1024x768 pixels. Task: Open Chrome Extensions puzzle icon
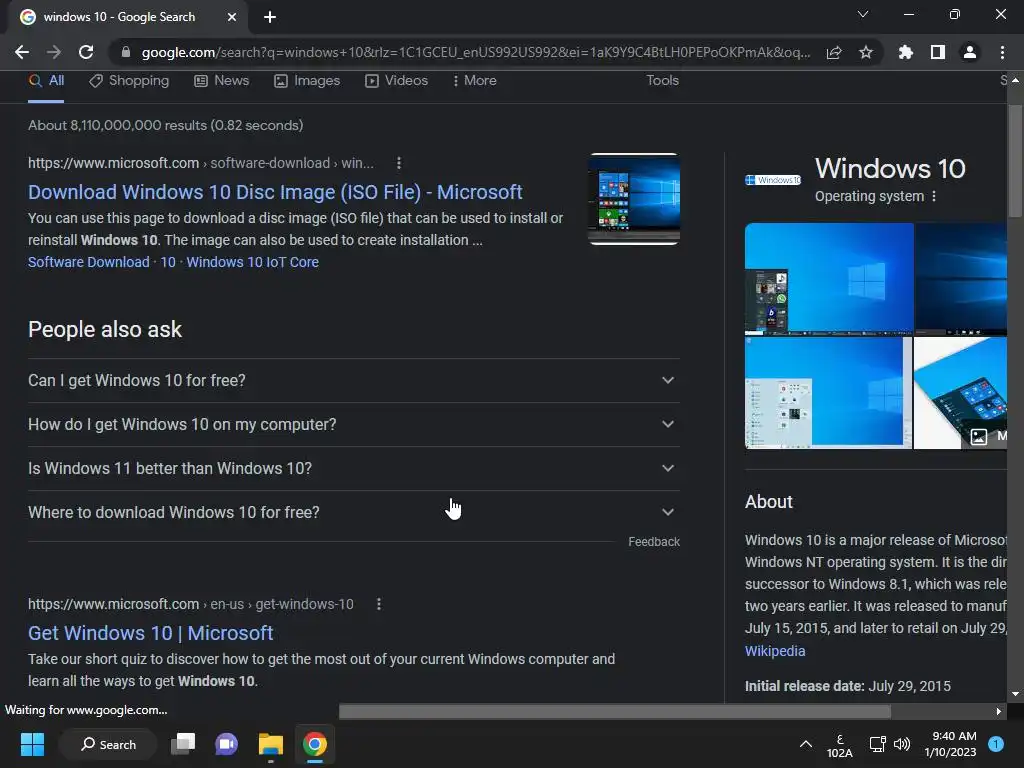905,52
